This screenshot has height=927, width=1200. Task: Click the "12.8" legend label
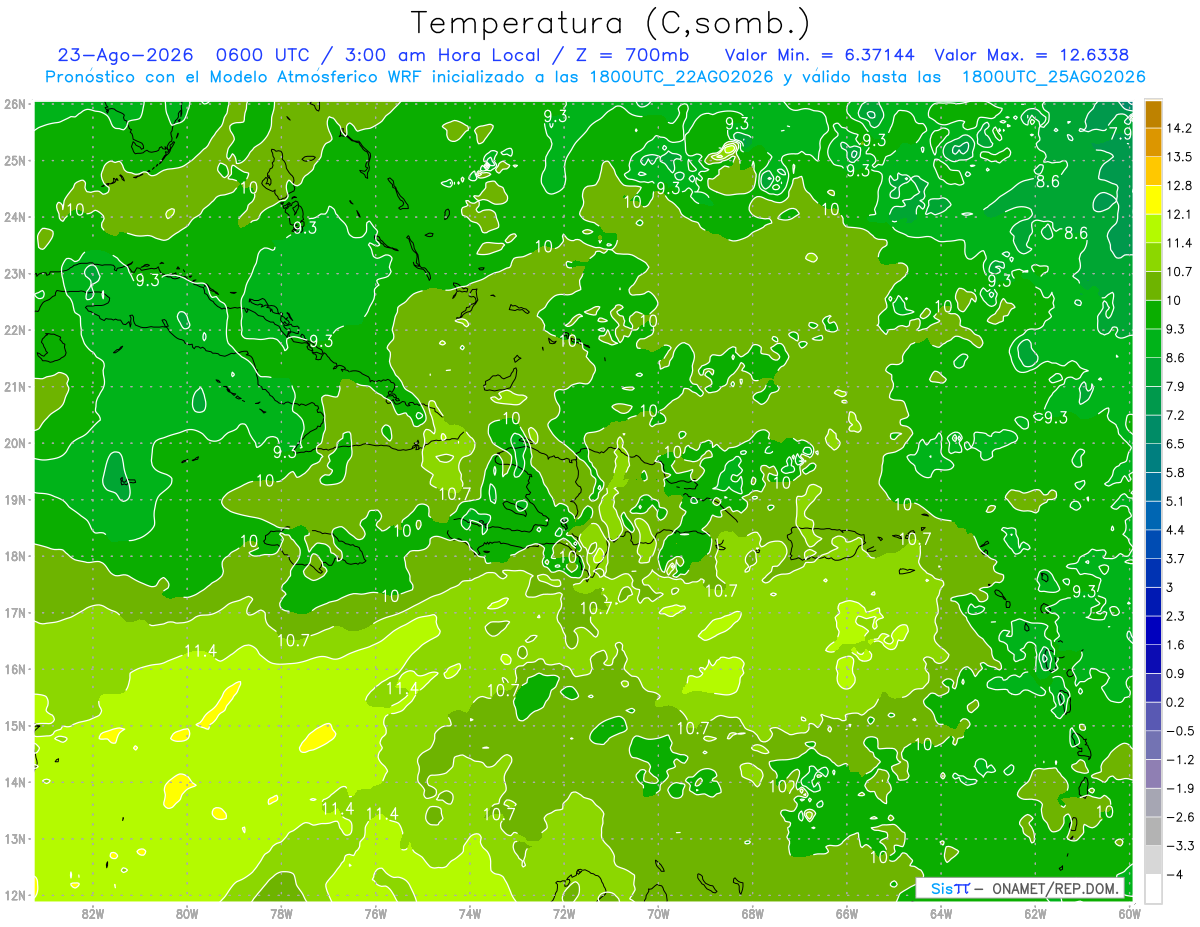point(1179,186)
